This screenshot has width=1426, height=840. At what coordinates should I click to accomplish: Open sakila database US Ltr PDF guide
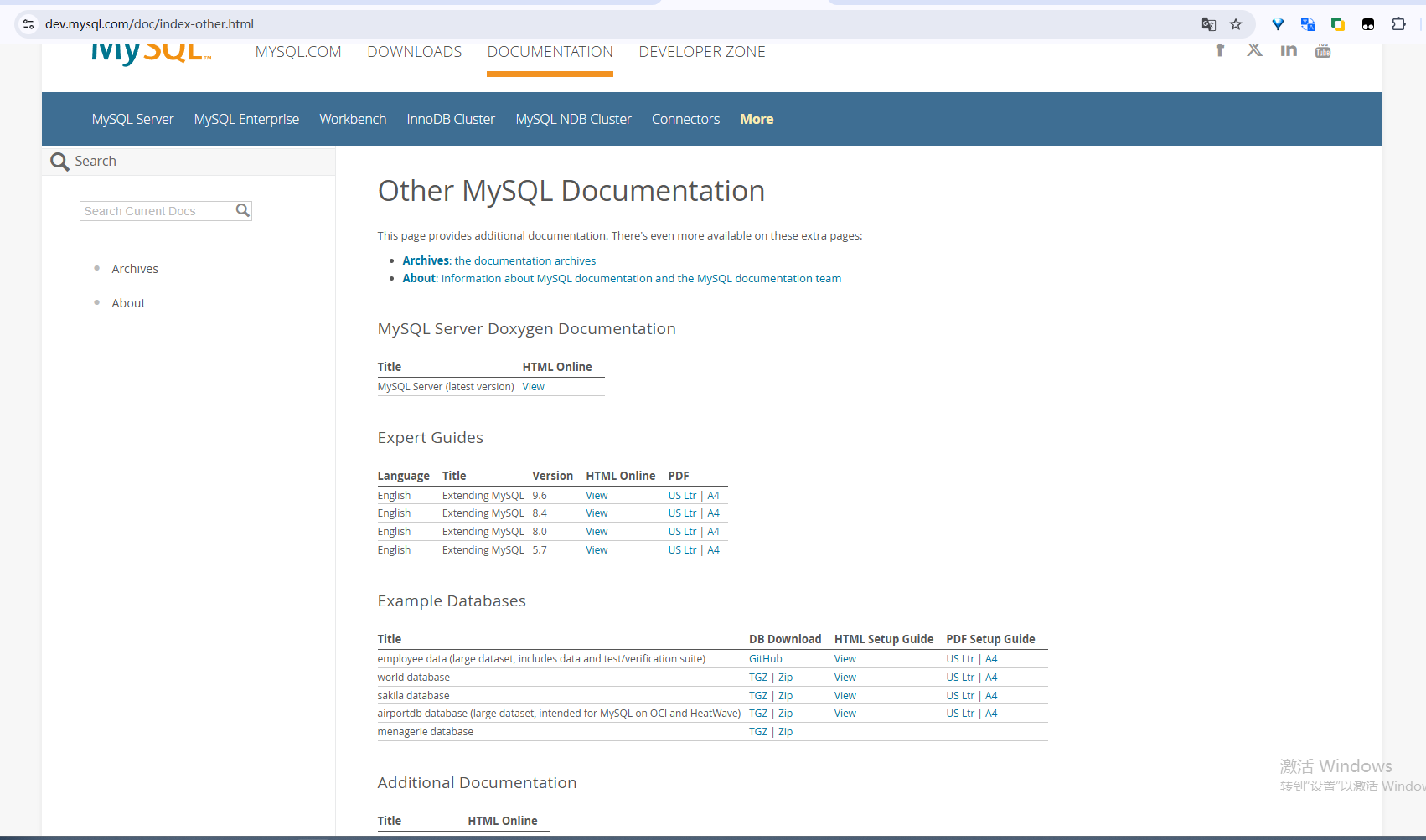click(x=960, y=696)
